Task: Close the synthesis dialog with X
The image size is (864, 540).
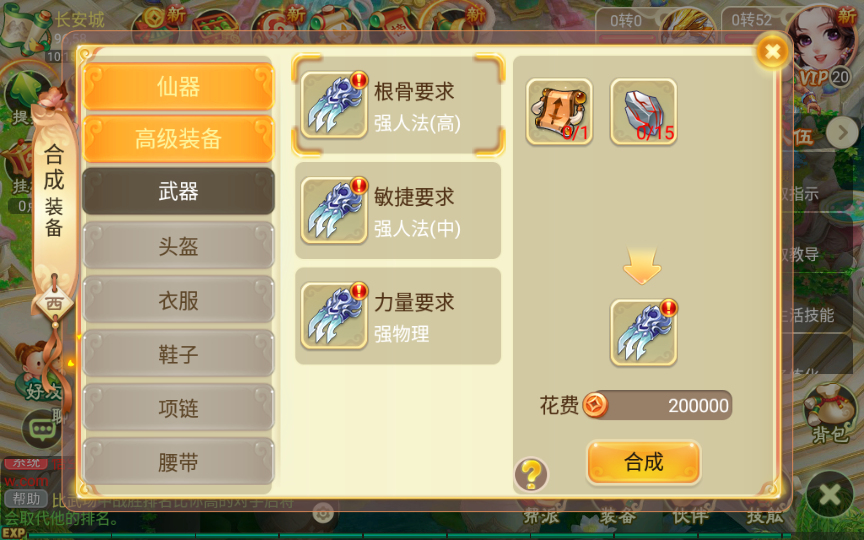Action: [x=773, y=52]
